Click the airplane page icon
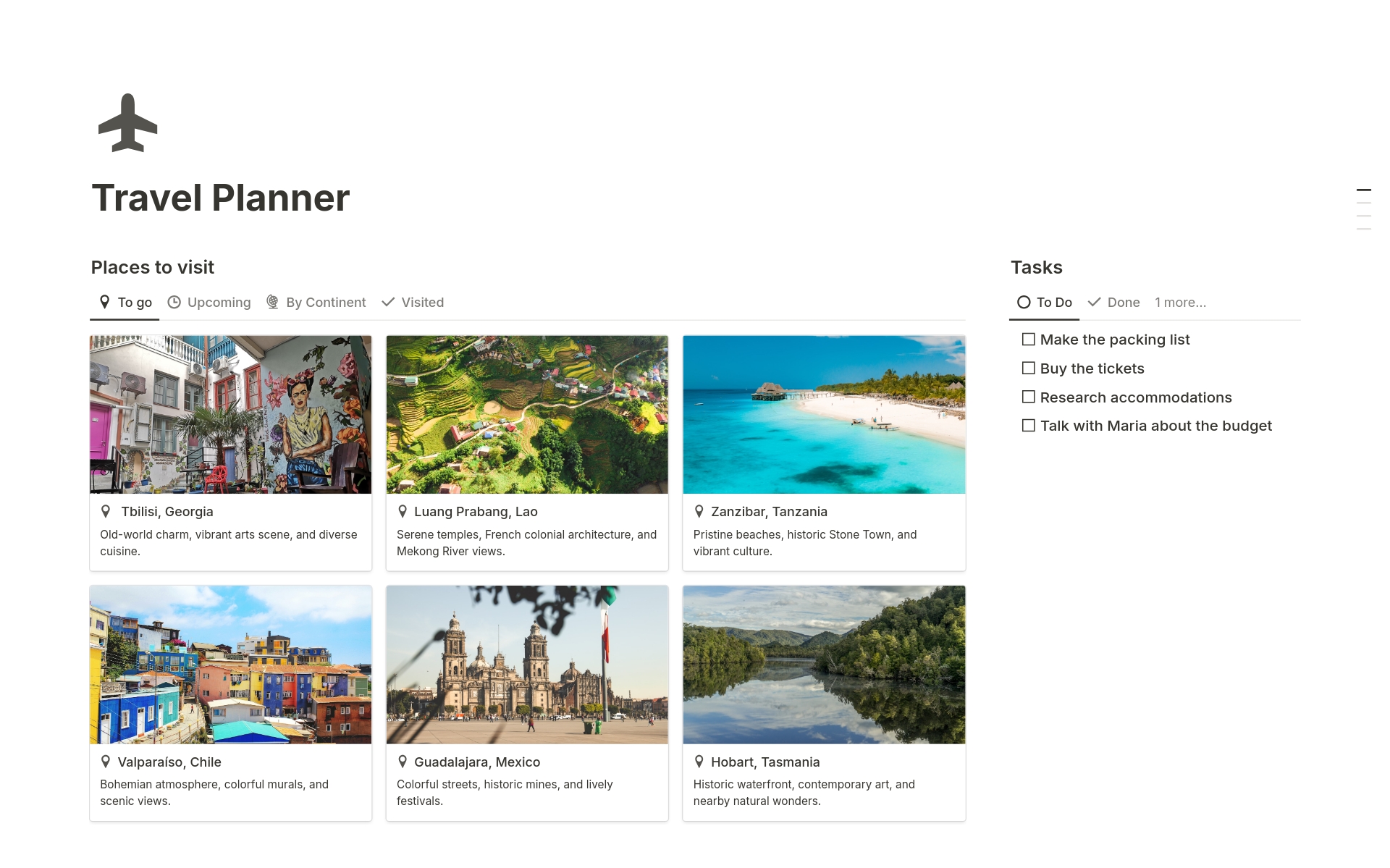 128,123
